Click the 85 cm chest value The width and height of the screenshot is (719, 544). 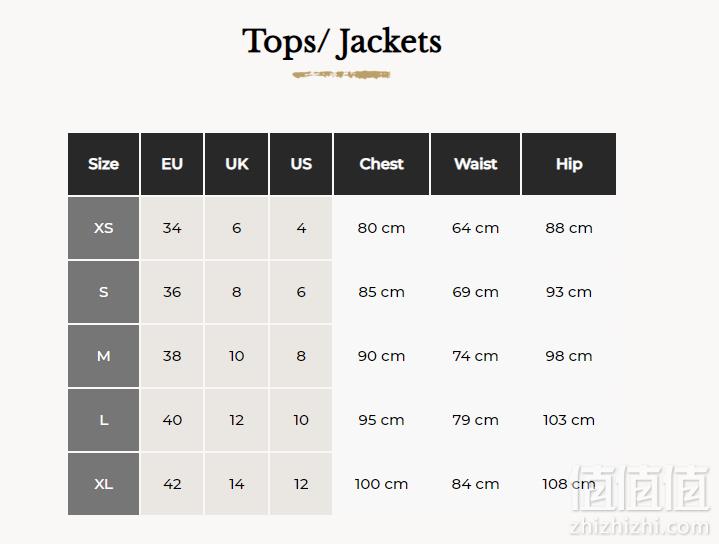click(382, 292)
